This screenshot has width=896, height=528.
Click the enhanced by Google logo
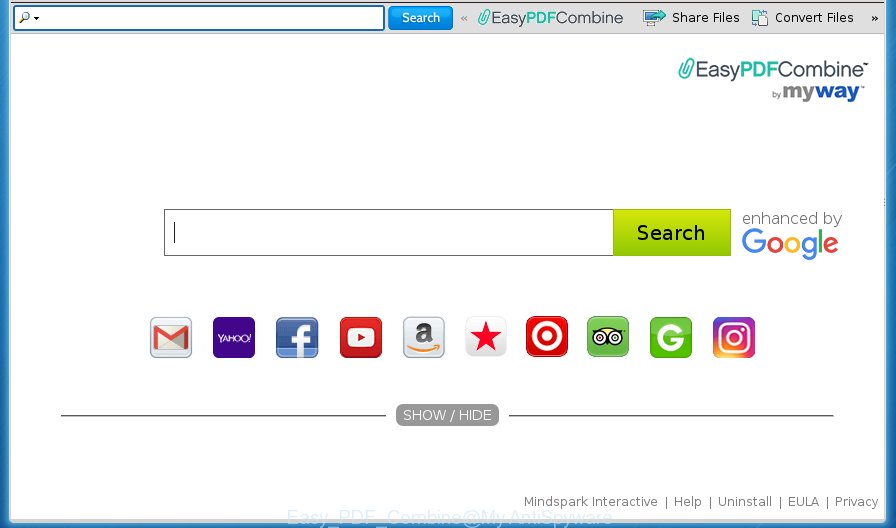pos(791,235)
